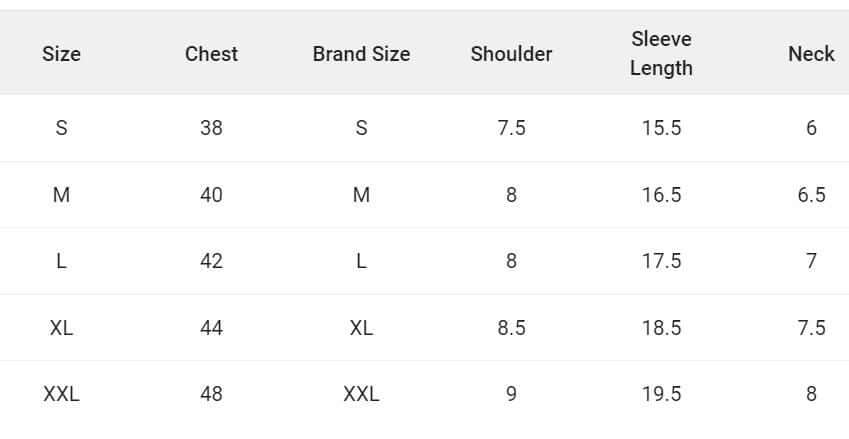Click the Neck column header
Screen dimensions: 849x439
[810, 54]
